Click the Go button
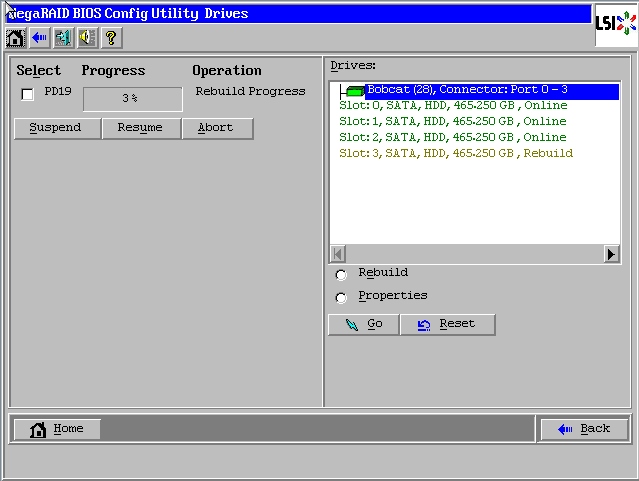 pos(364,325)
